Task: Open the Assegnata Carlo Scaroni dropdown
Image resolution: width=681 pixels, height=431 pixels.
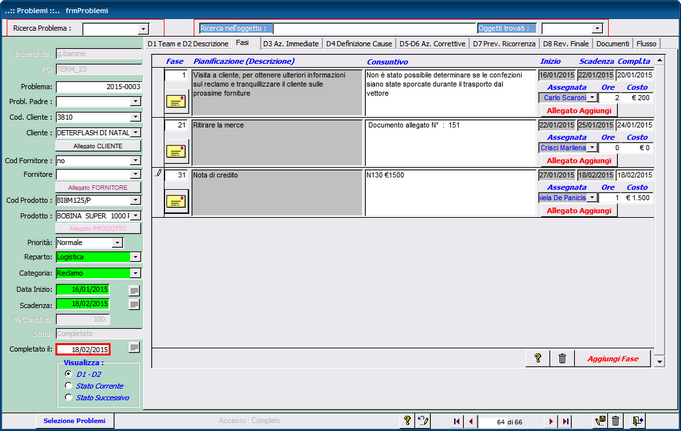Action: 592,98
